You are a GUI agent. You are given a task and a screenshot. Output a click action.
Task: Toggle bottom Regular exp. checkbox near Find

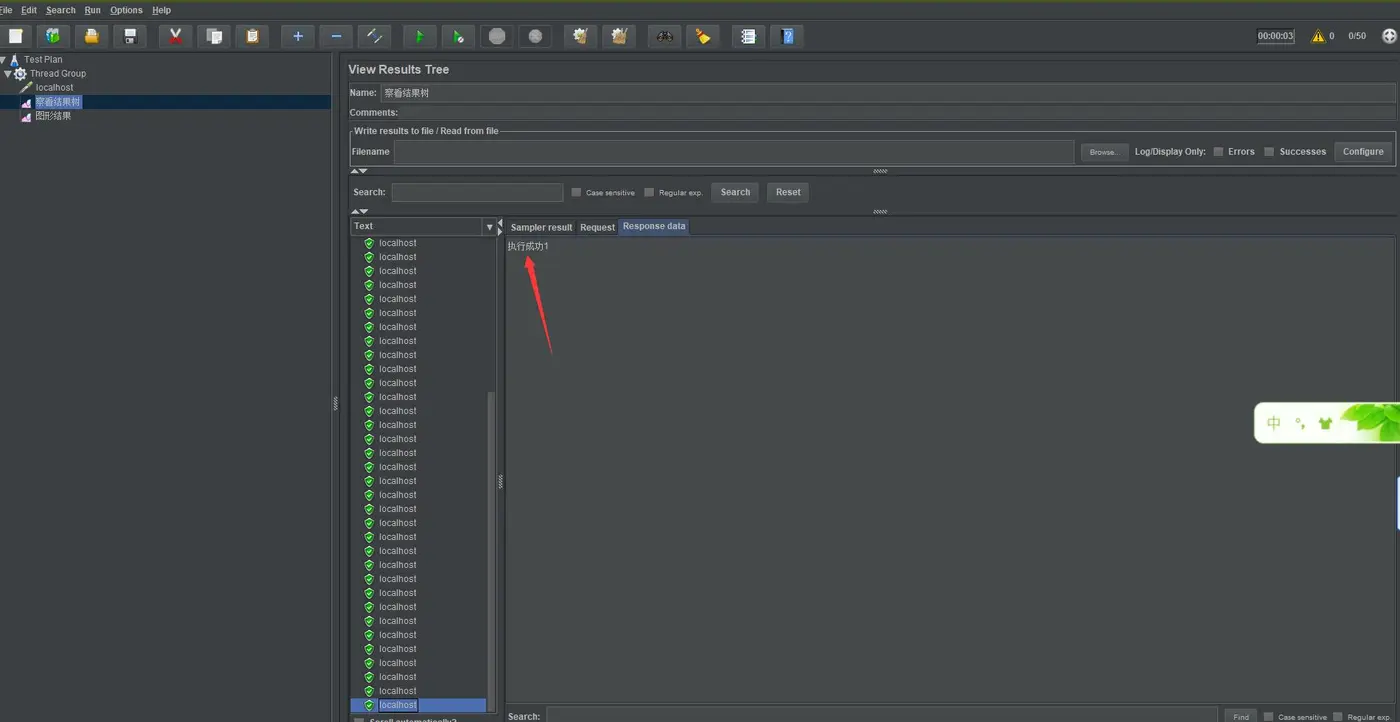1337,716
